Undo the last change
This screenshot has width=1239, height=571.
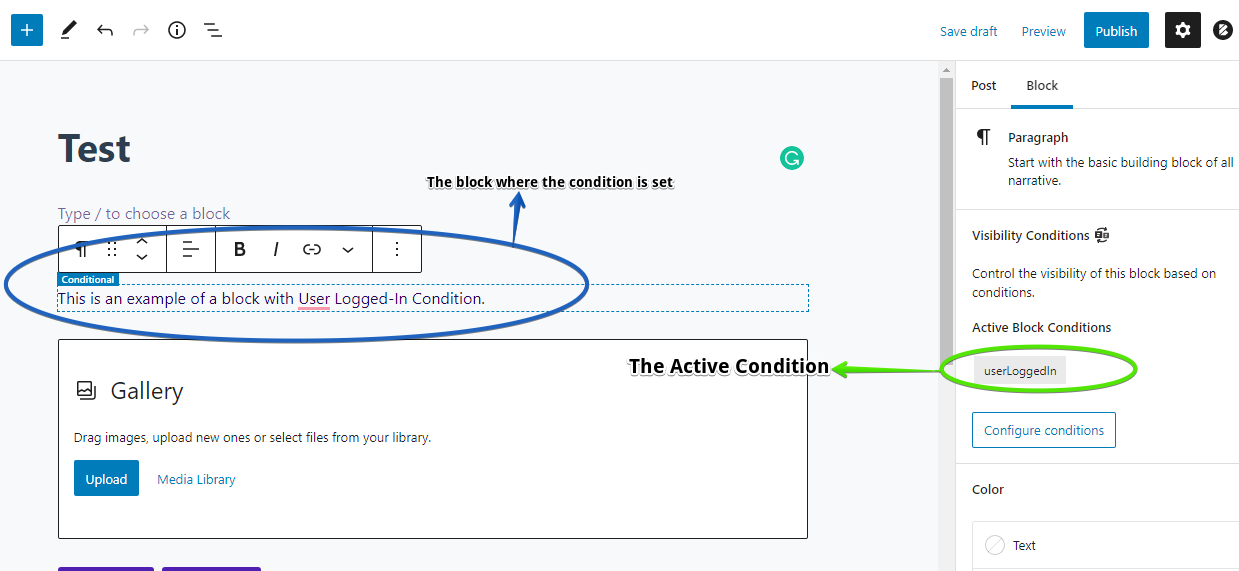pos(105,30)
